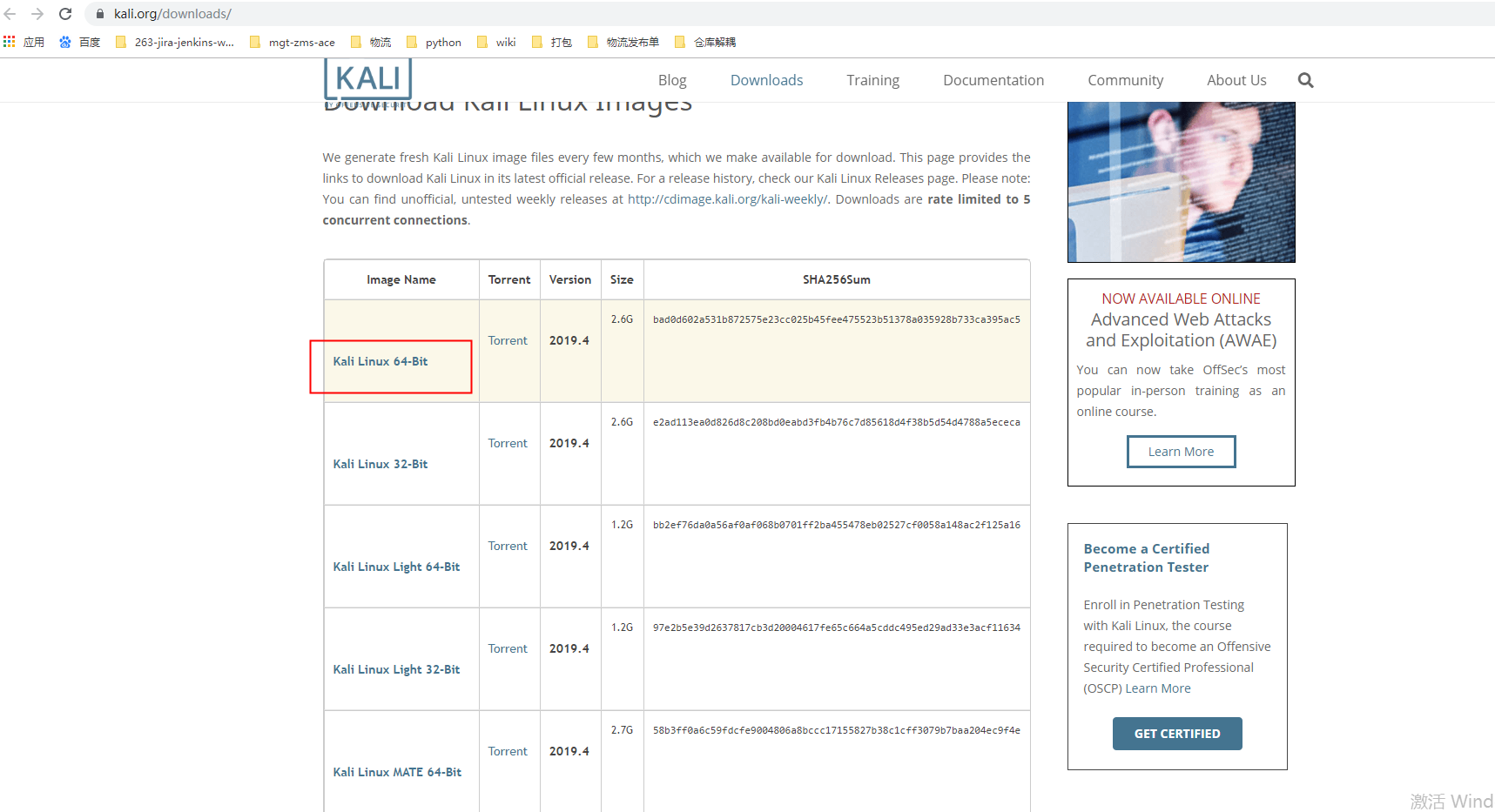This screenshot has width=1495, height=812.
Task: Download the Kali Linux Light 64-Bit image
Action: 396,567
